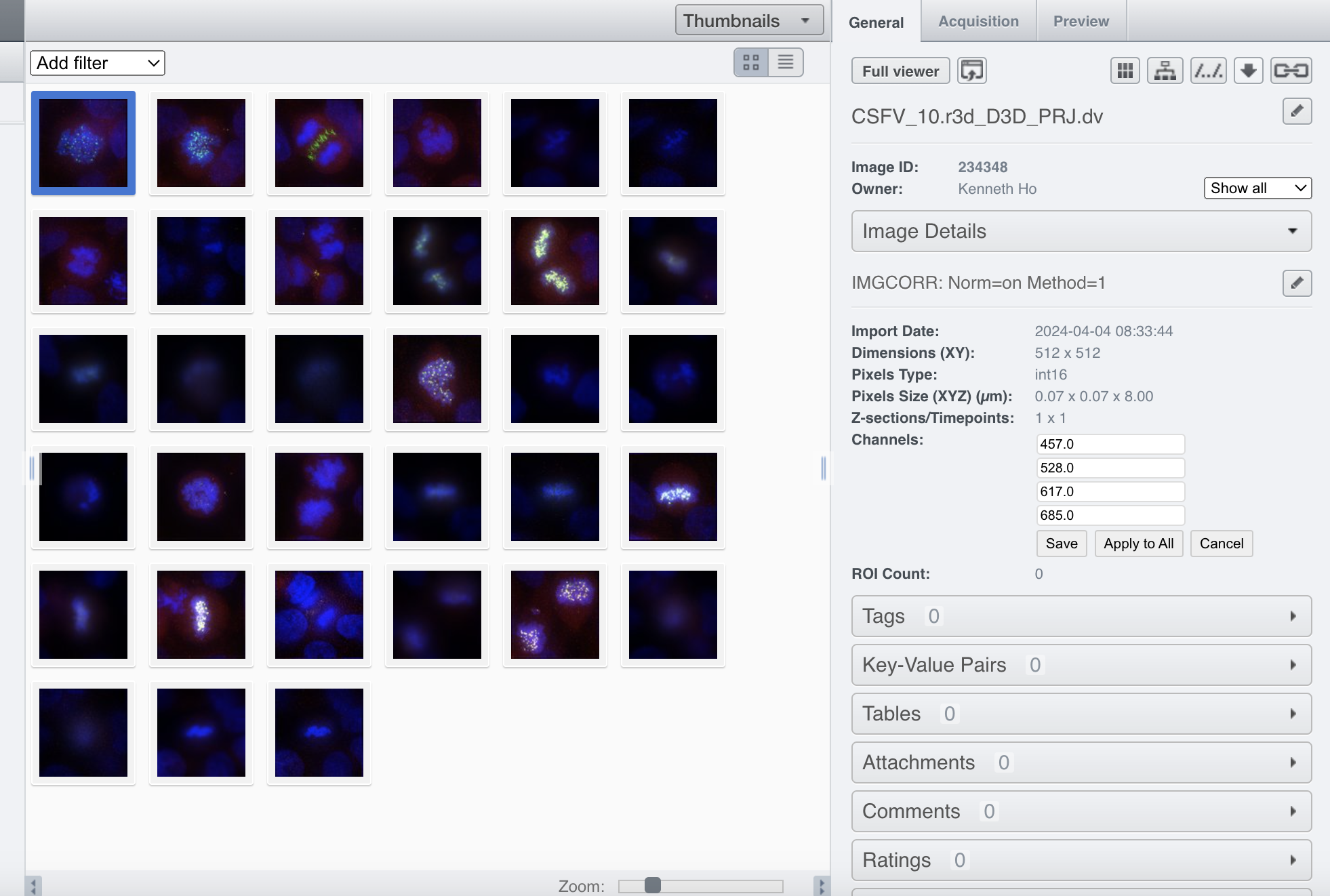This screenshot has height=896, width=1330.
Task: Expand the Tags section
Action: tap(1081, 616)
